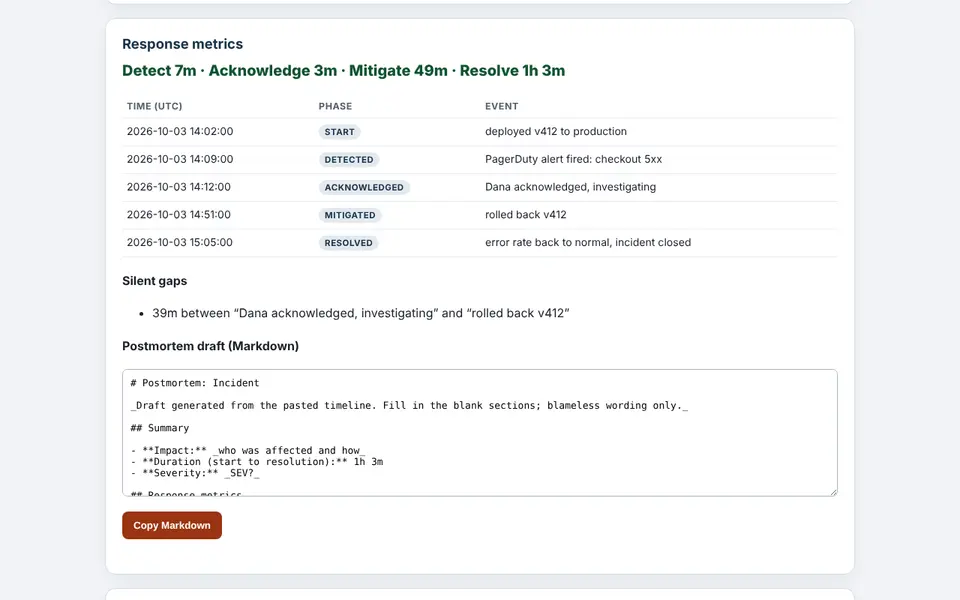Image resolution: width=960 pixels, height=600 pixels.
Task: Click the timestamp 2026-10-03 14:12:00
Action: tap(179, 187)
